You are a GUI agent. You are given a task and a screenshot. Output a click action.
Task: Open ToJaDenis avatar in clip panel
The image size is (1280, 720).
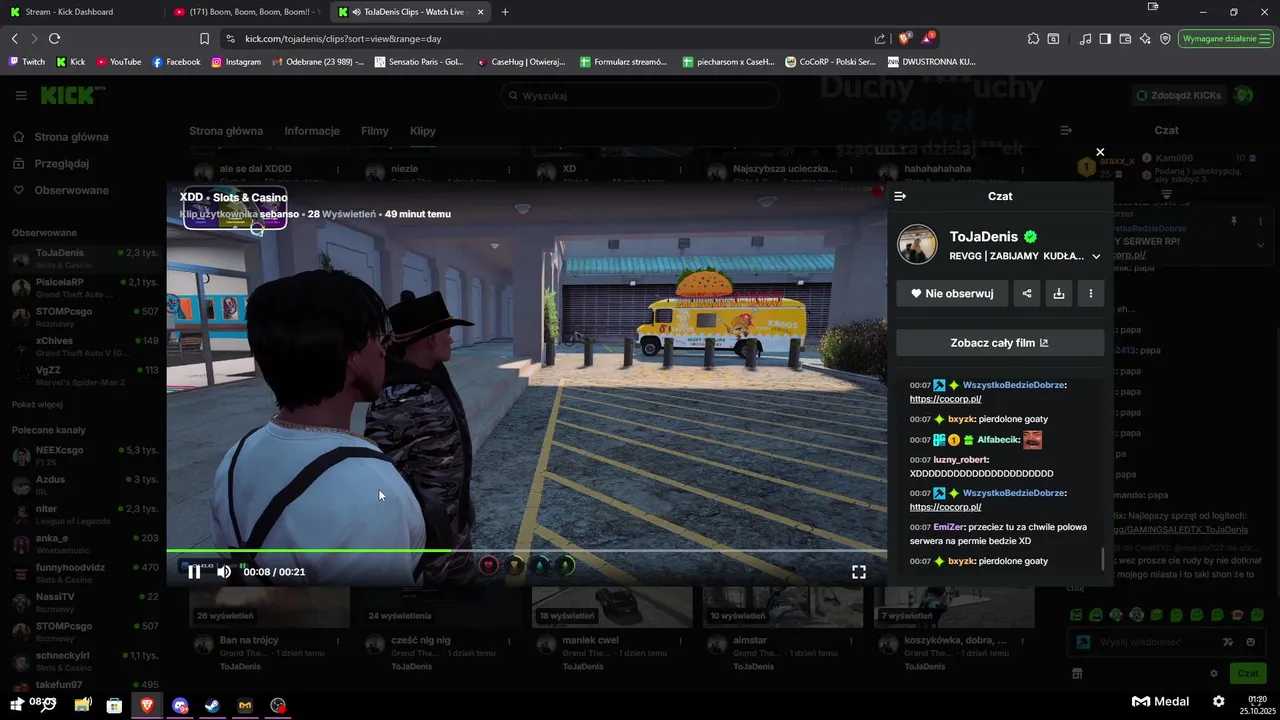point(917,245)
